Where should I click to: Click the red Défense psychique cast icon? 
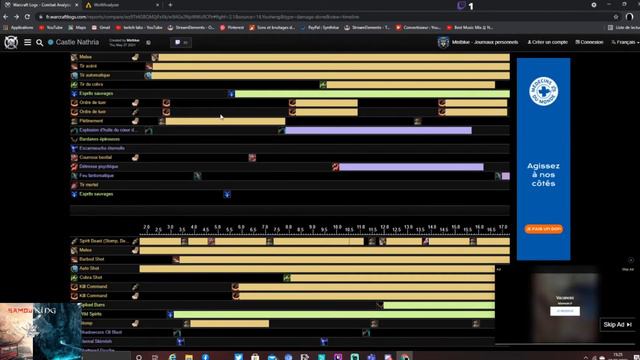point(336,167)
